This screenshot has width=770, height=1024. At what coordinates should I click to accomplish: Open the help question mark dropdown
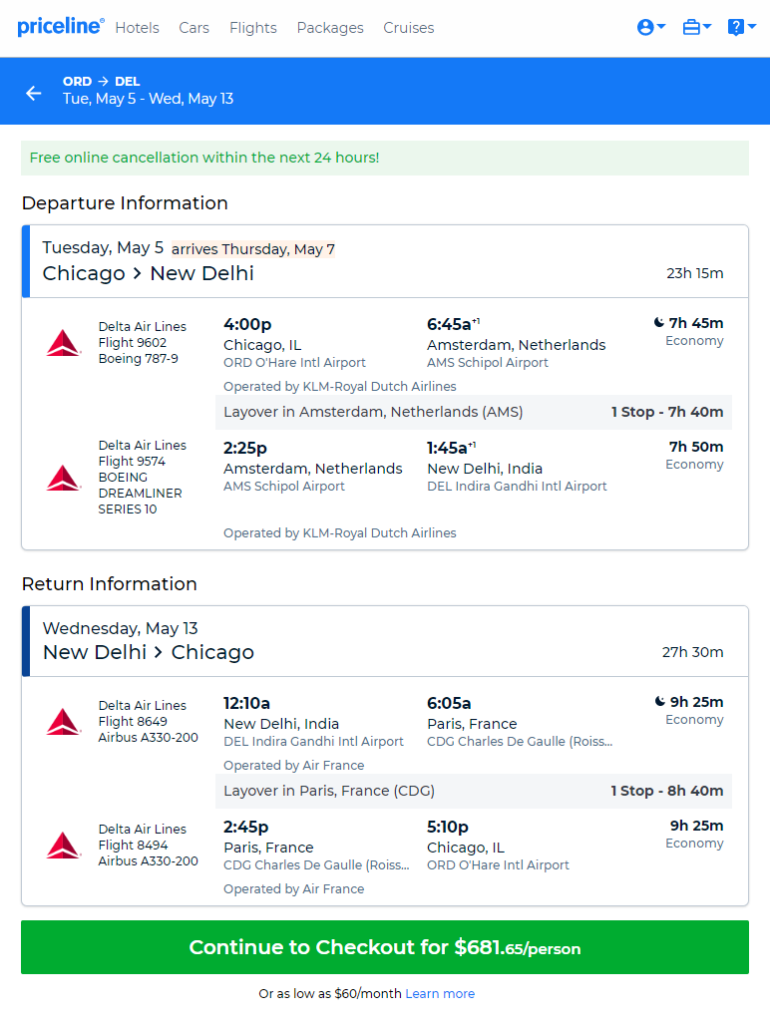click(741, 27)
